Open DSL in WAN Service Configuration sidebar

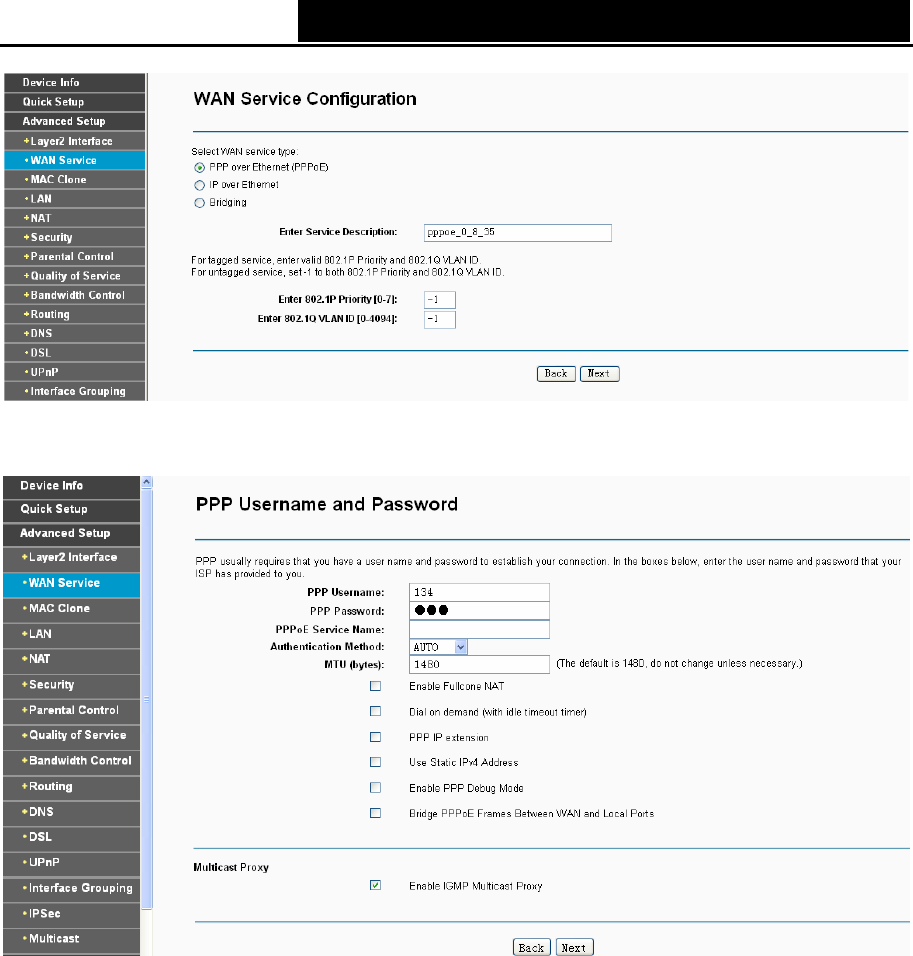pos(74,353)
